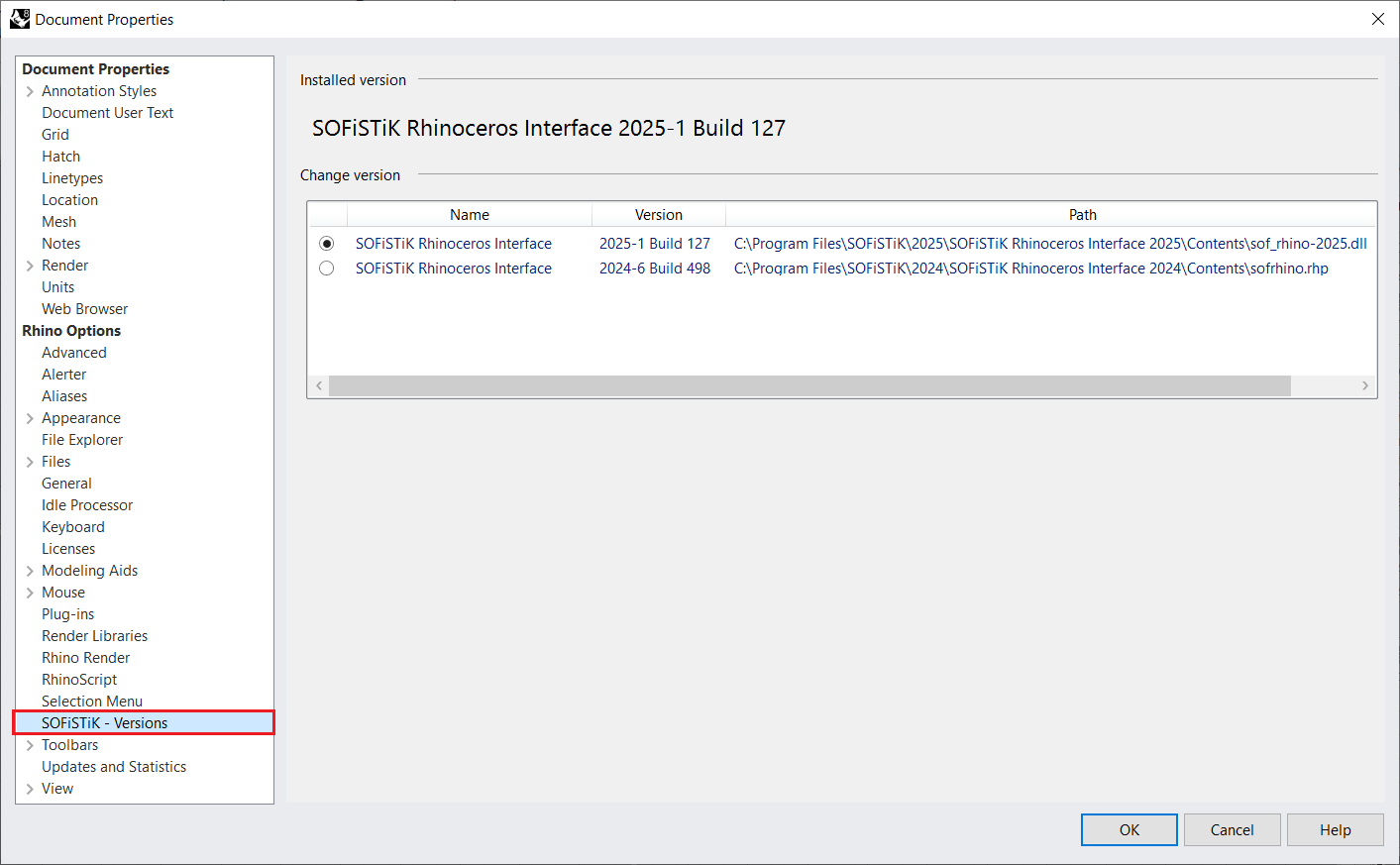The height and width of the screenshot is (865, 1400).
Task: Select Grid in the properties tree
Action: [x=55, y=135]
